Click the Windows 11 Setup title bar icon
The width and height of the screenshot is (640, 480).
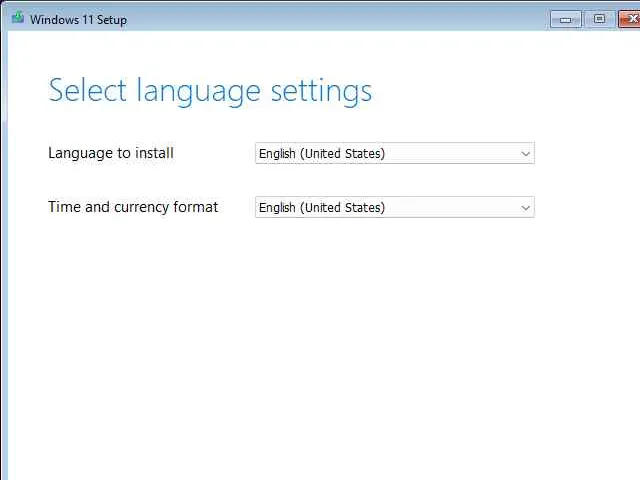(18, 18)
